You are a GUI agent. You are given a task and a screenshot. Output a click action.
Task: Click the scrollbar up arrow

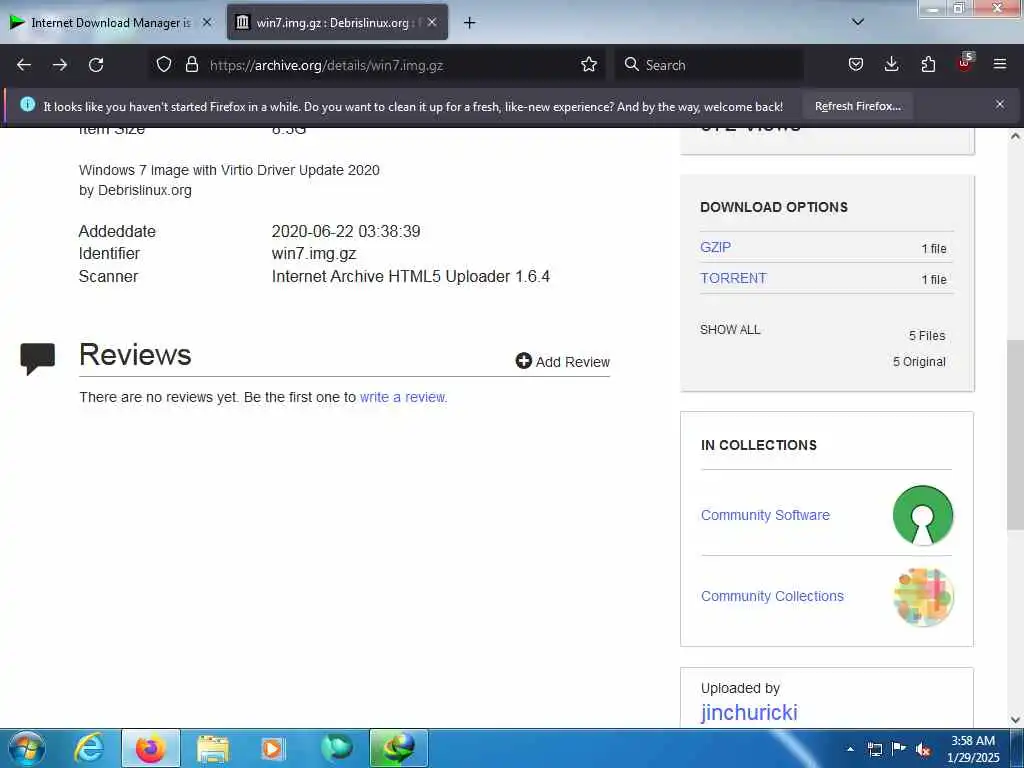pyautogui.click(x=1015, y=136)
